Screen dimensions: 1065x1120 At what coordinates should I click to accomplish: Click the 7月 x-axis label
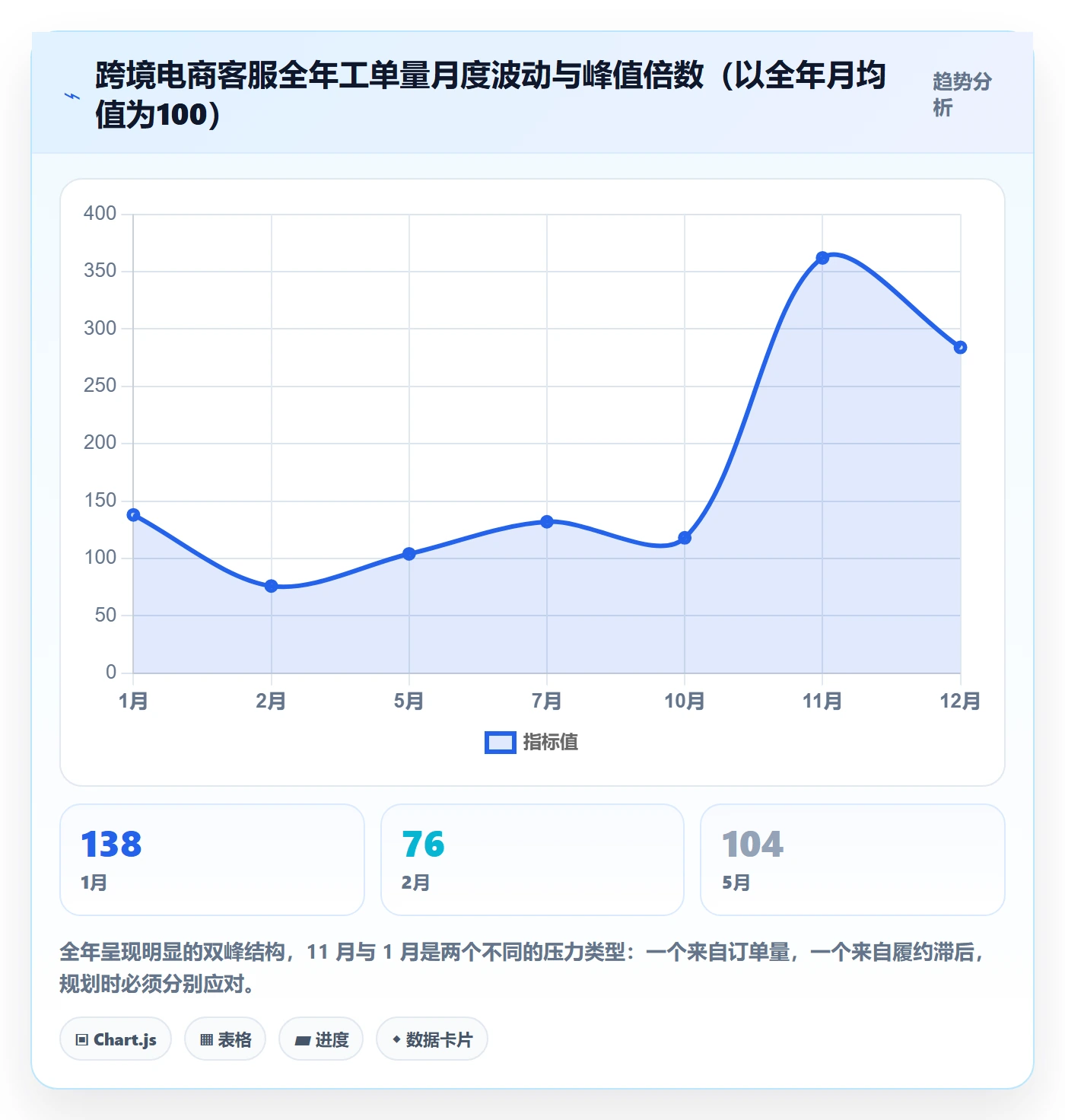tap(547, 701)
